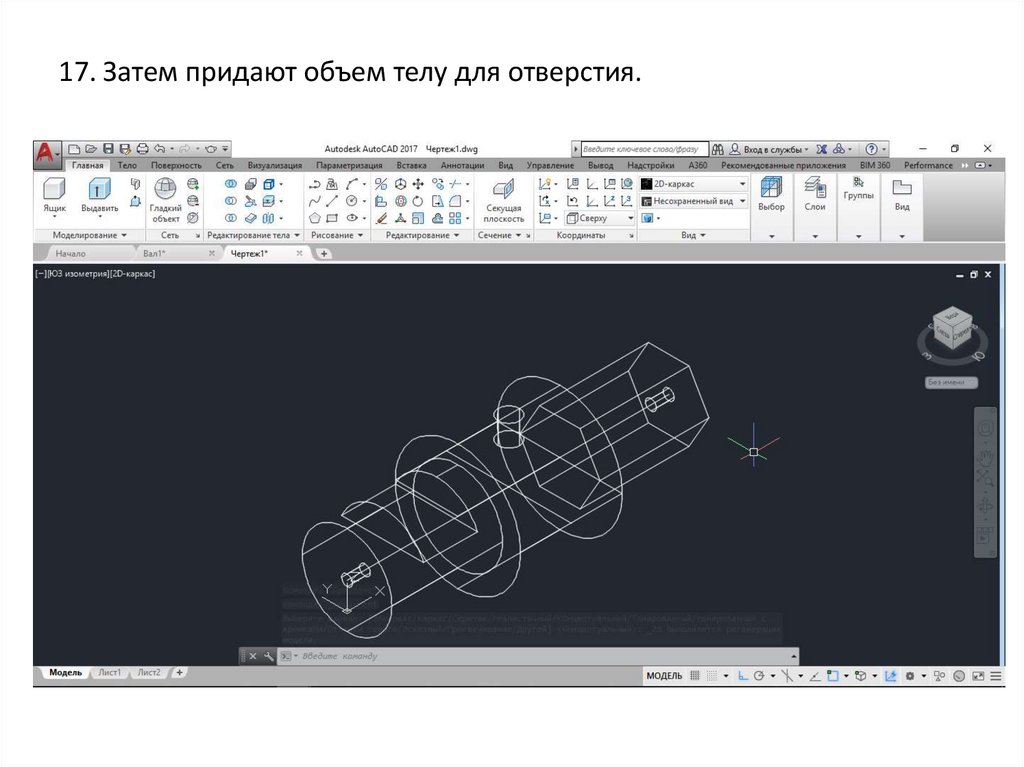Open the Несохраненный вид dropdown
This screenshot has width=1024, height=767.
pyautogui.click(x=694, y=201)
